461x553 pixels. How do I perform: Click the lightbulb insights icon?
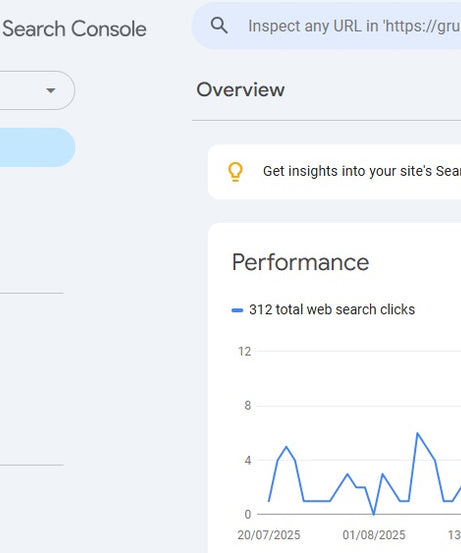click(x=235, y=172)
